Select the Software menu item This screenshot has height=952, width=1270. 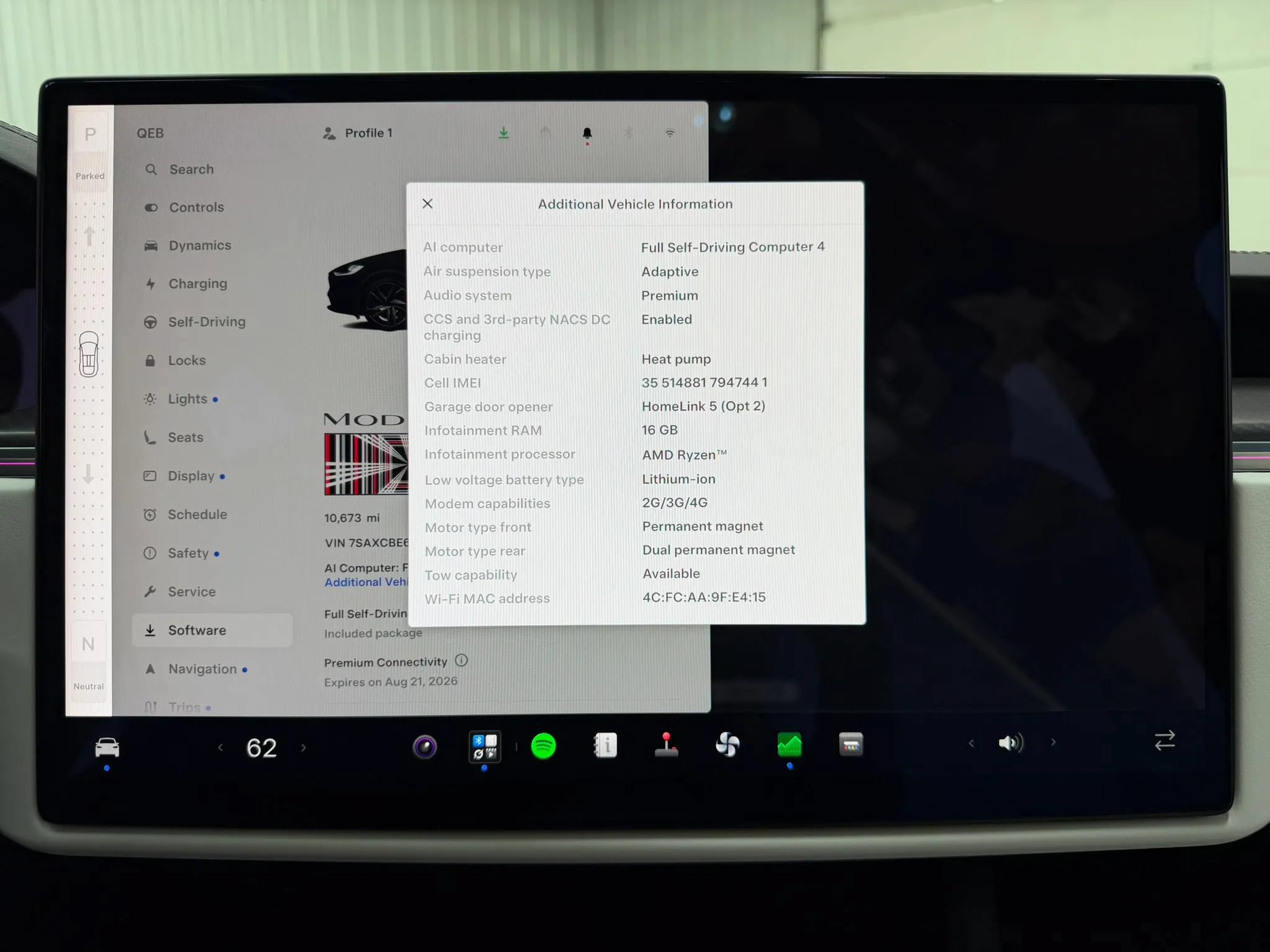[212, 630]
